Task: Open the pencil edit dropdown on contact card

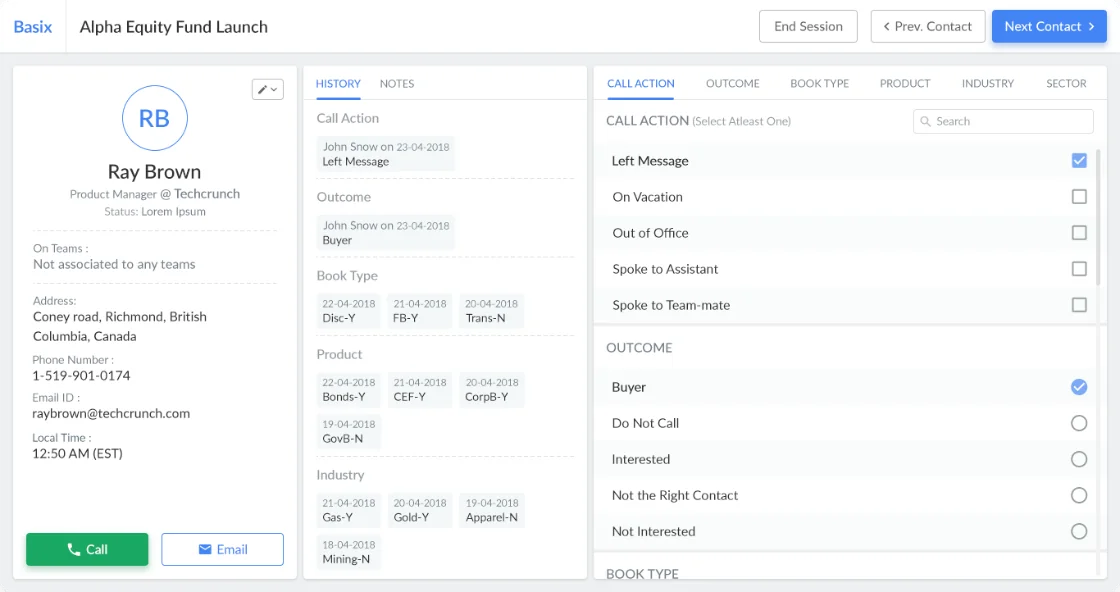Action: [268, 89]
